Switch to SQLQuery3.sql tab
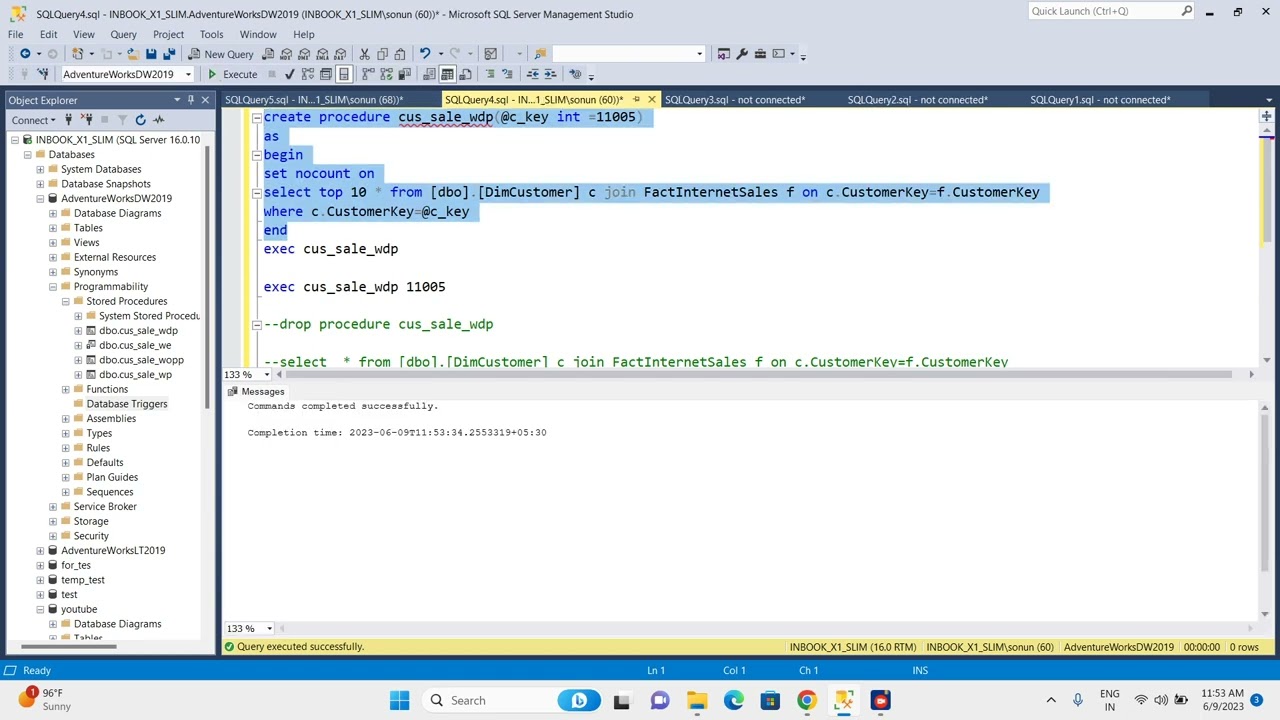The width and height of the screenshot is (1280, 720). [x=735, y=100]
